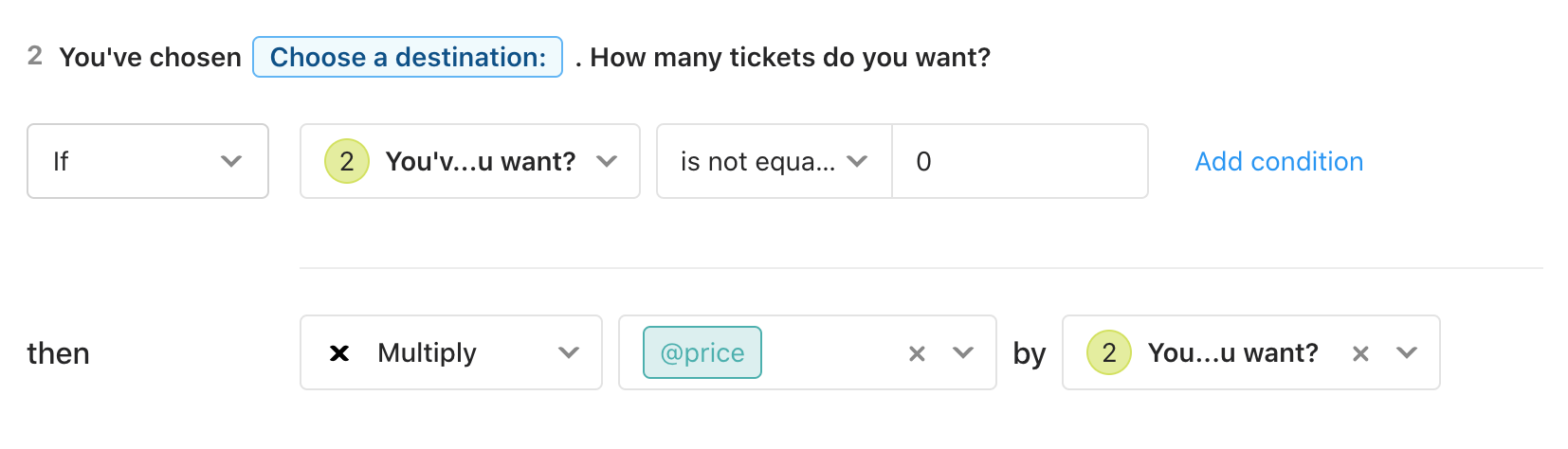
Task: Expand the @price field chevron
Action: tap(963, 352)
